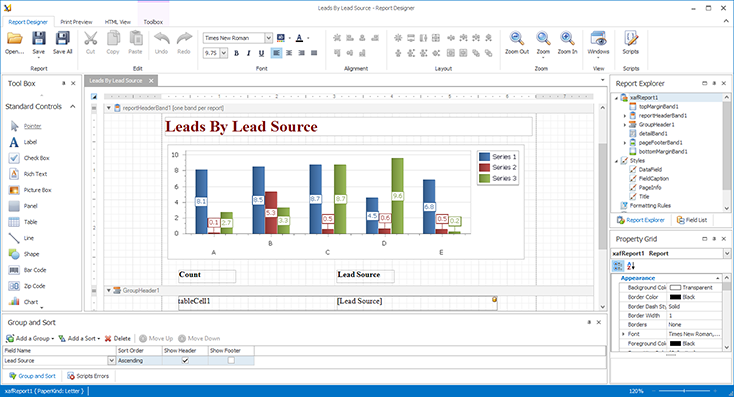Align text left
This screenshot has height=397, width=734.
pyautogui.click(x=276, y=53)
